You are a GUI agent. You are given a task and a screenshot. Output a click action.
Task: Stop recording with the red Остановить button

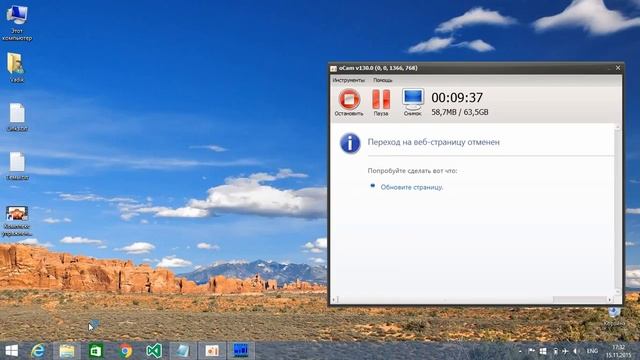[349, 102]
